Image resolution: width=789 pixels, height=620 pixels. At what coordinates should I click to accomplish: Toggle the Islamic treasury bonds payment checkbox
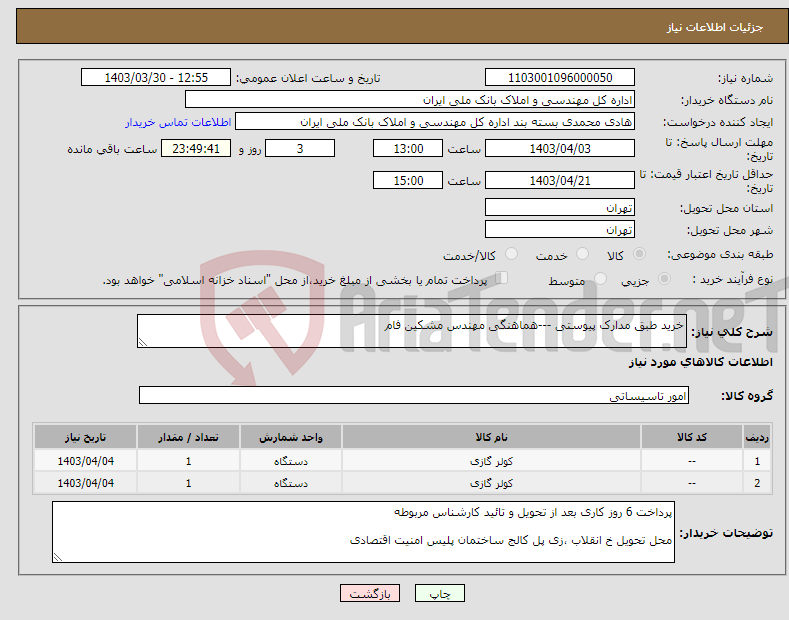coord(501,278)
